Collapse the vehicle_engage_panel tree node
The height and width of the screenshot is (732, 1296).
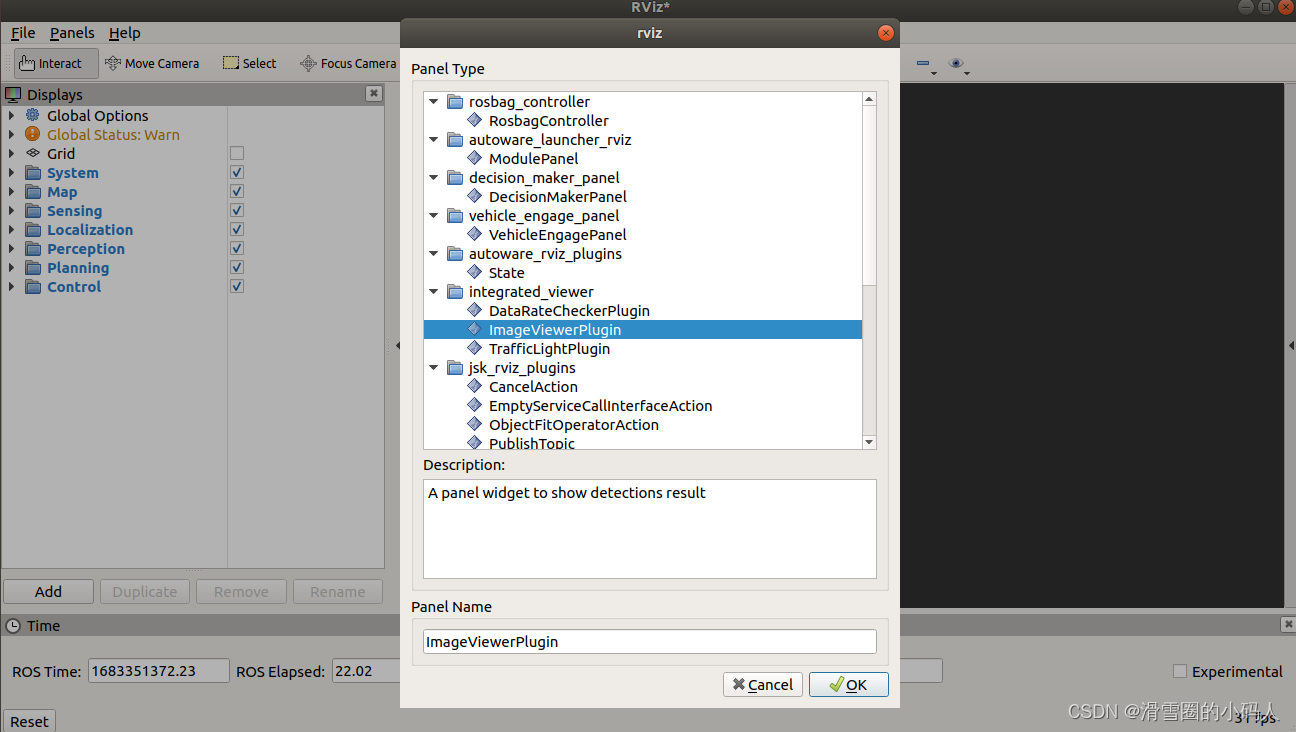click(434, 215)
